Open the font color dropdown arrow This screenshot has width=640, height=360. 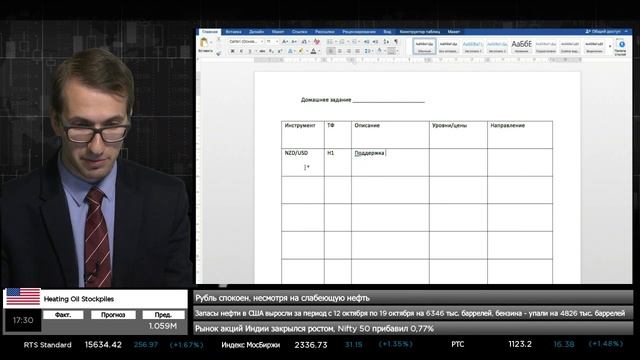[x=319, y=51]
